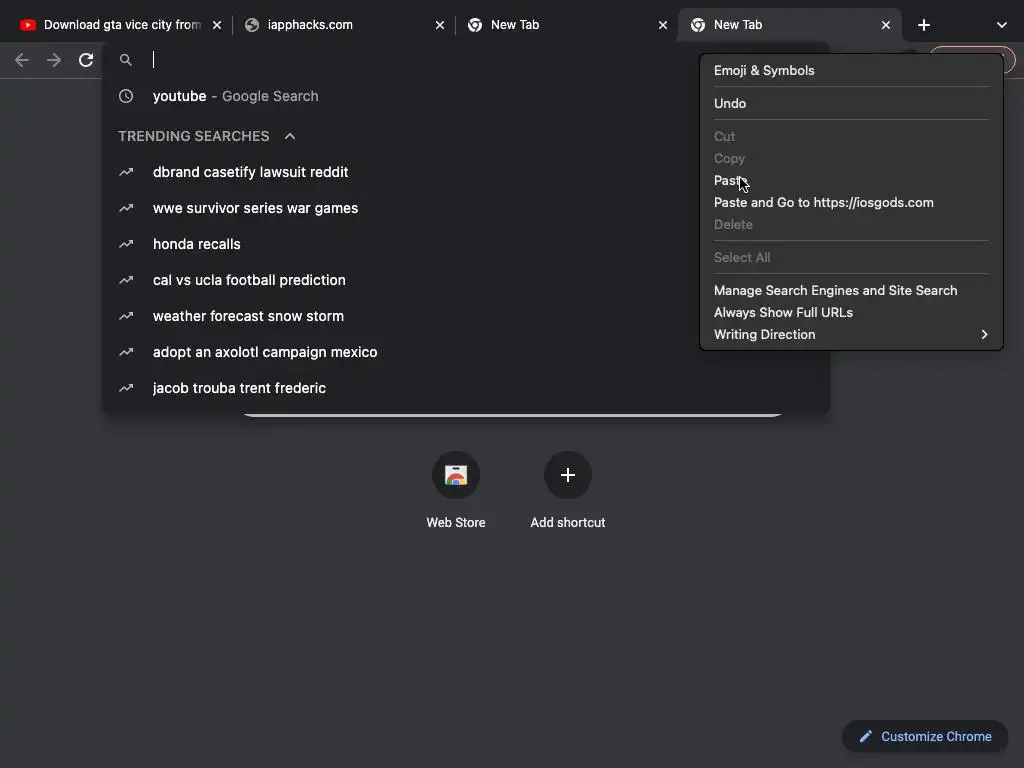
Task: Click the YouTube favicon on first tab
Action: point(28,25)
